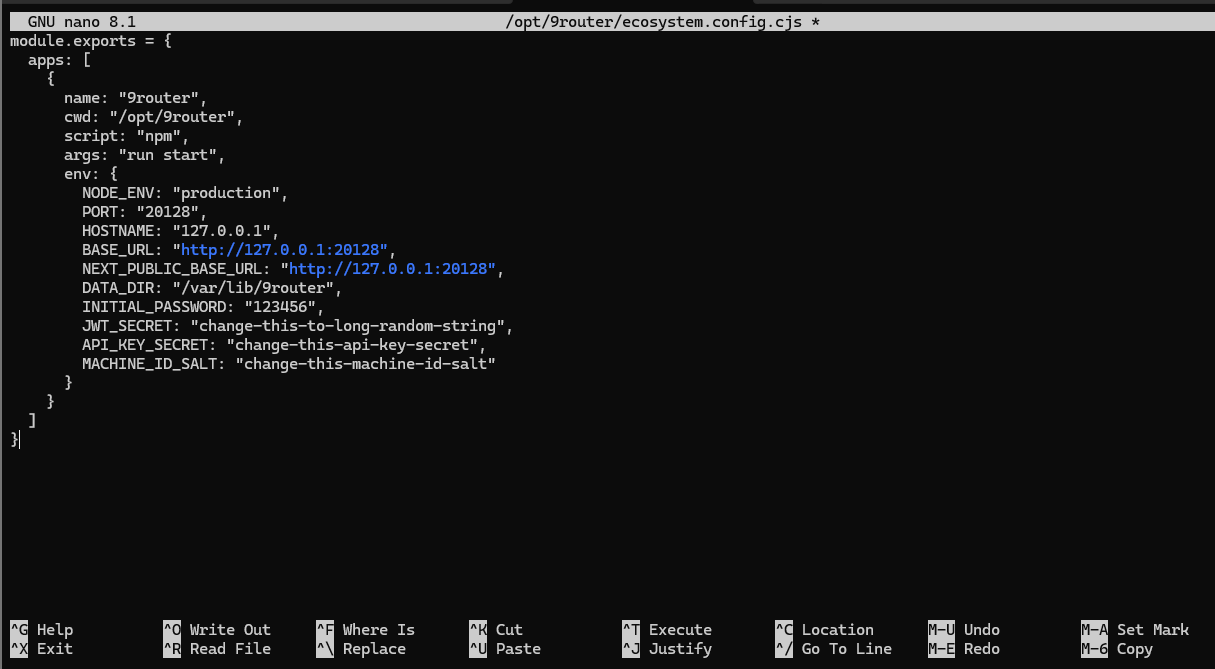Open the BASE_URL http://127.0.0.1:20128 link

click(x=284, y=250)
